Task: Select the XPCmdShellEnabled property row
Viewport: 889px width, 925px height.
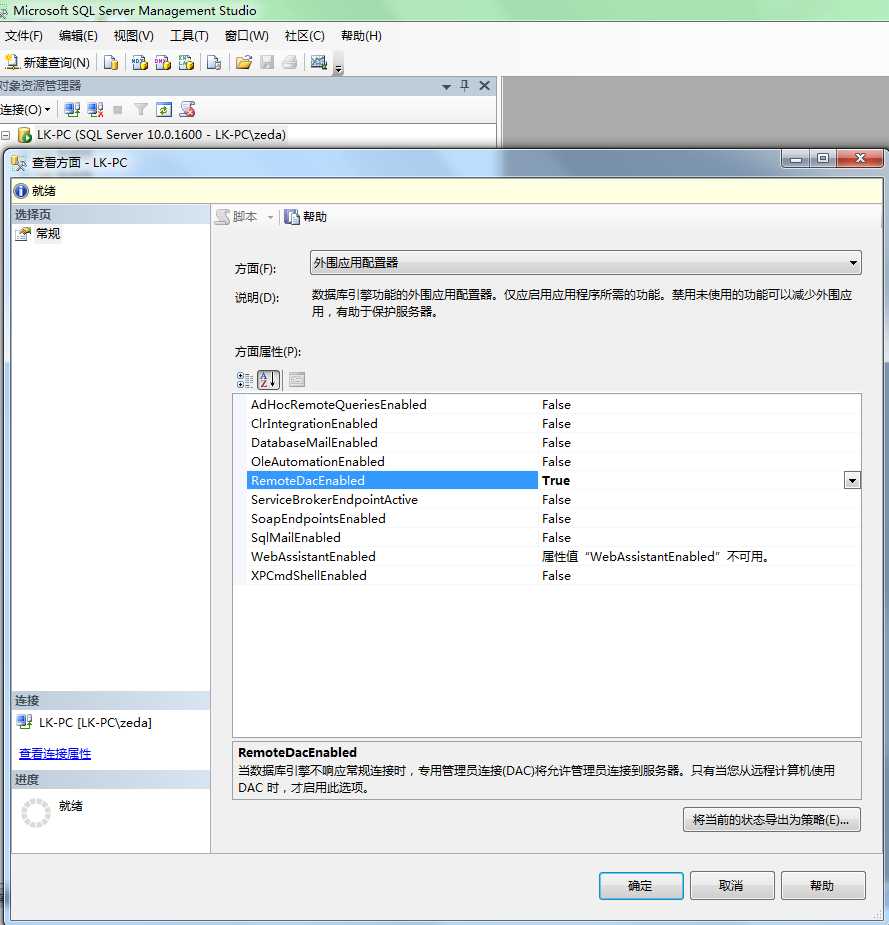Action: pos(553,575)
